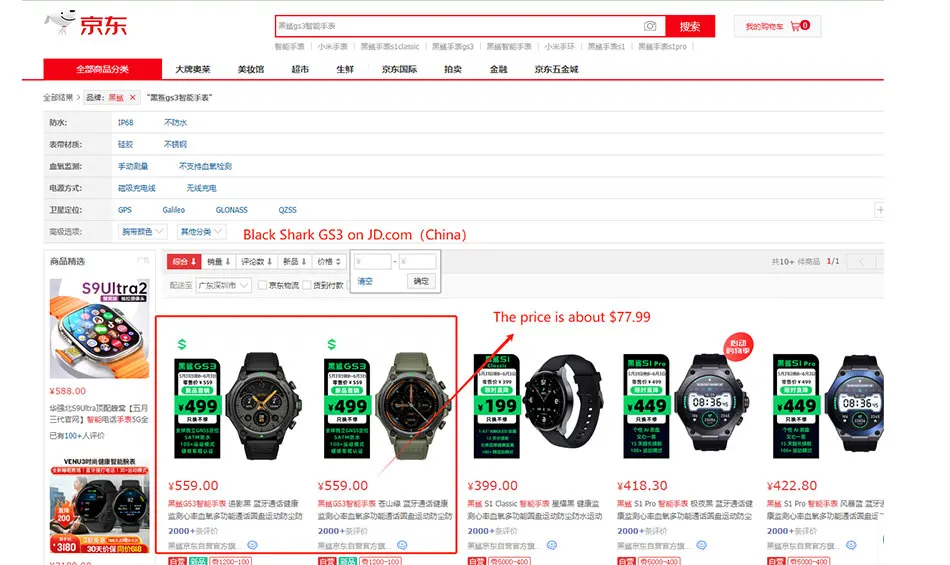Open customer service chat for ¥399.00 watch

(551, 545)
